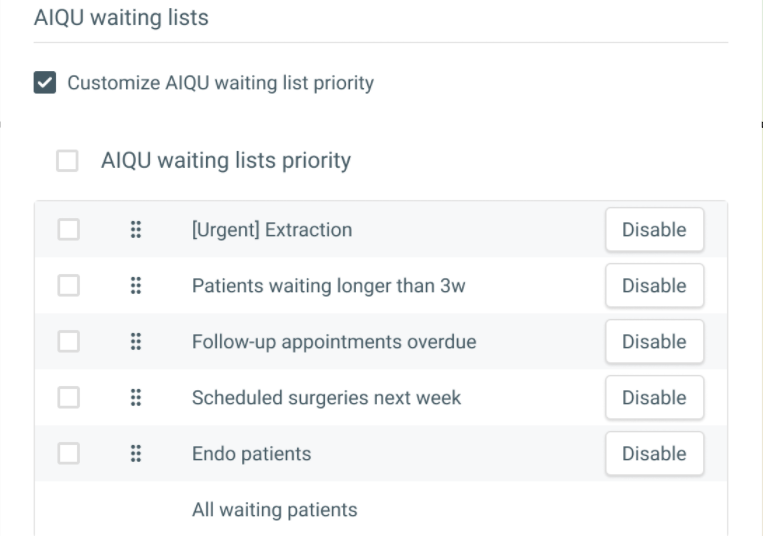Disable Scheduled surgeries next week list
The width and height of the screenshot is (763, 536).
[654, 398]
